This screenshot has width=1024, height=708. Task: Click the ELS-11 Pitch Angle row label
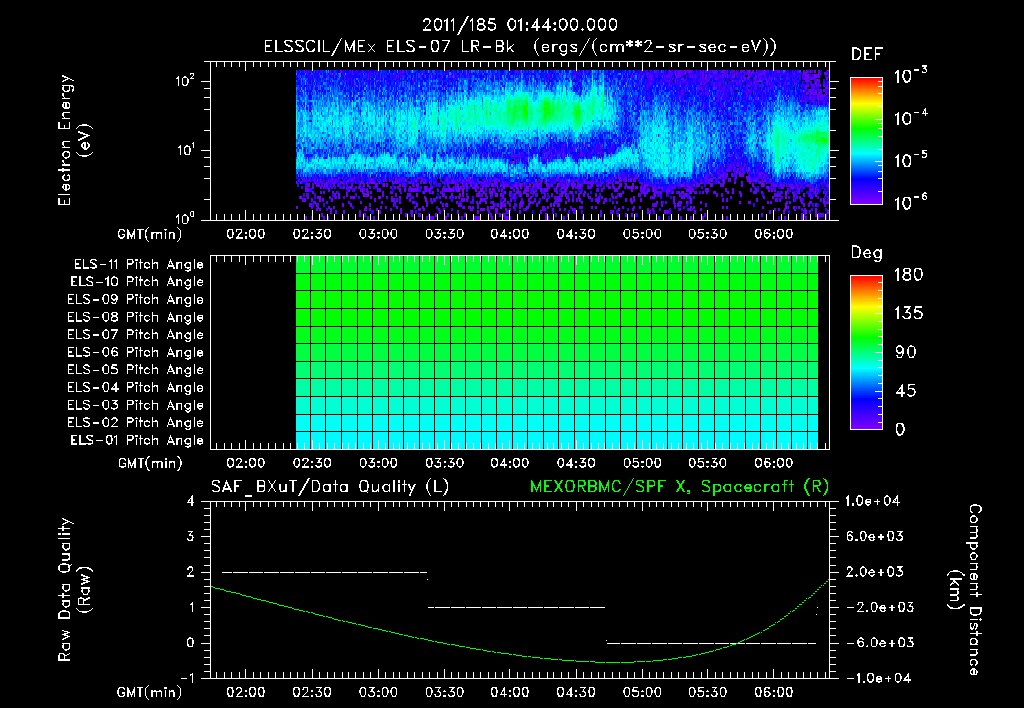138,265
